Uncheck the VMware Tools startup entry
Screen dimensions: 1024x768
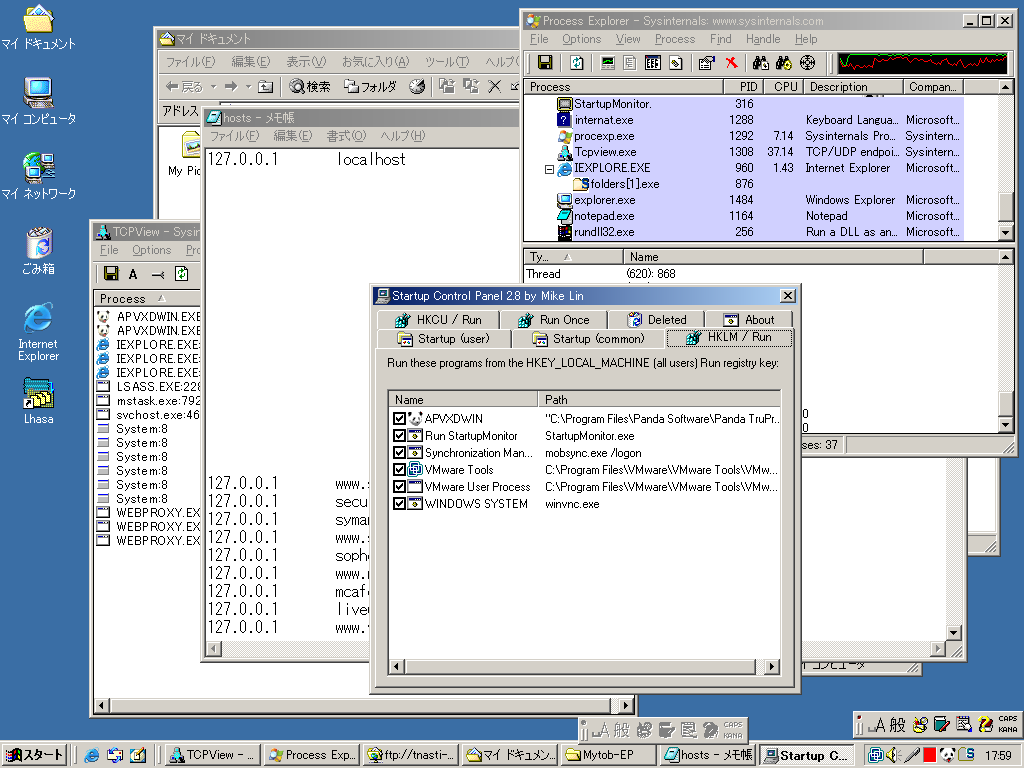[400, 470]
